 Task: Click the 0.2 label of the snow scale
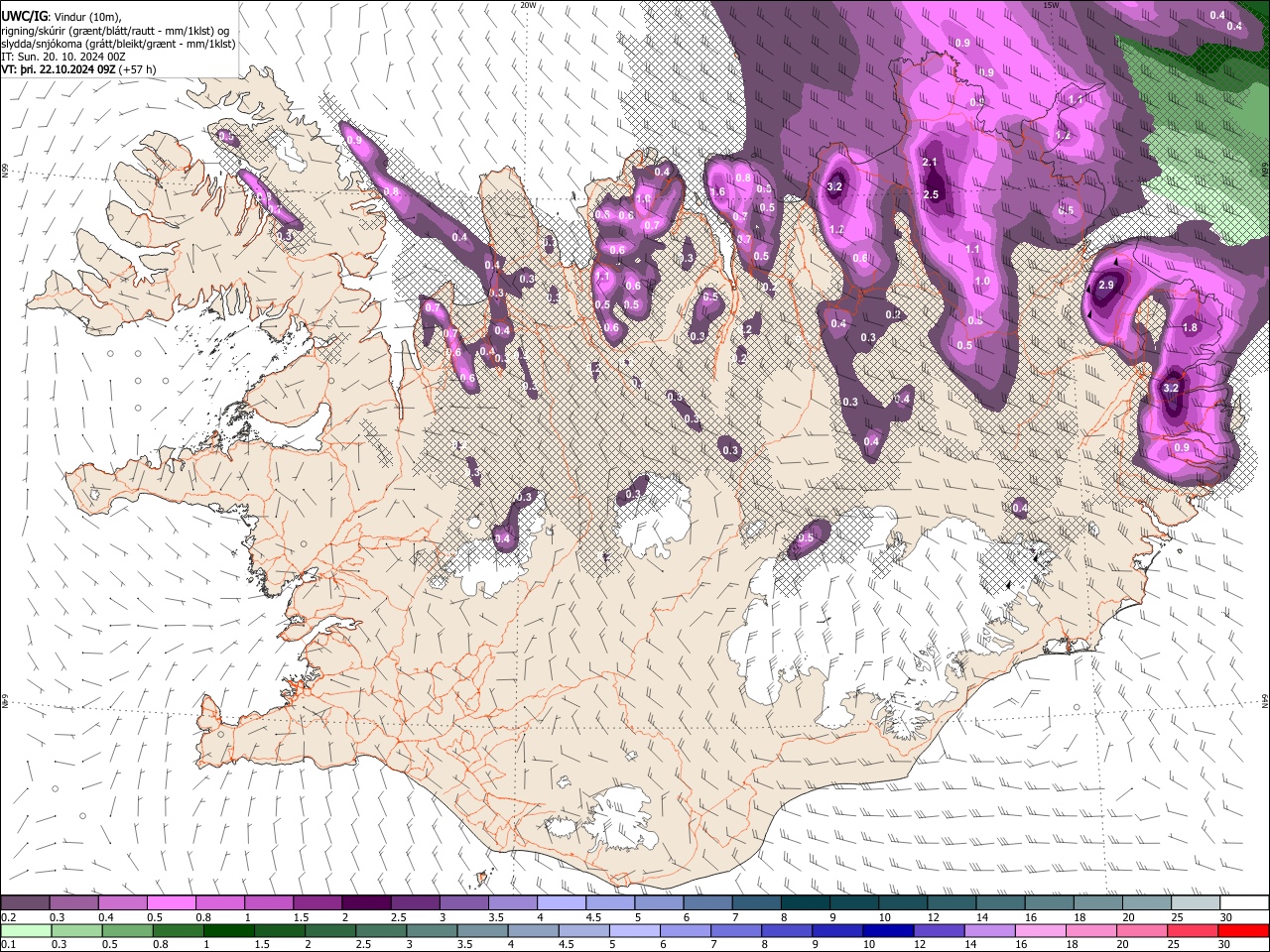coord(8,917)
